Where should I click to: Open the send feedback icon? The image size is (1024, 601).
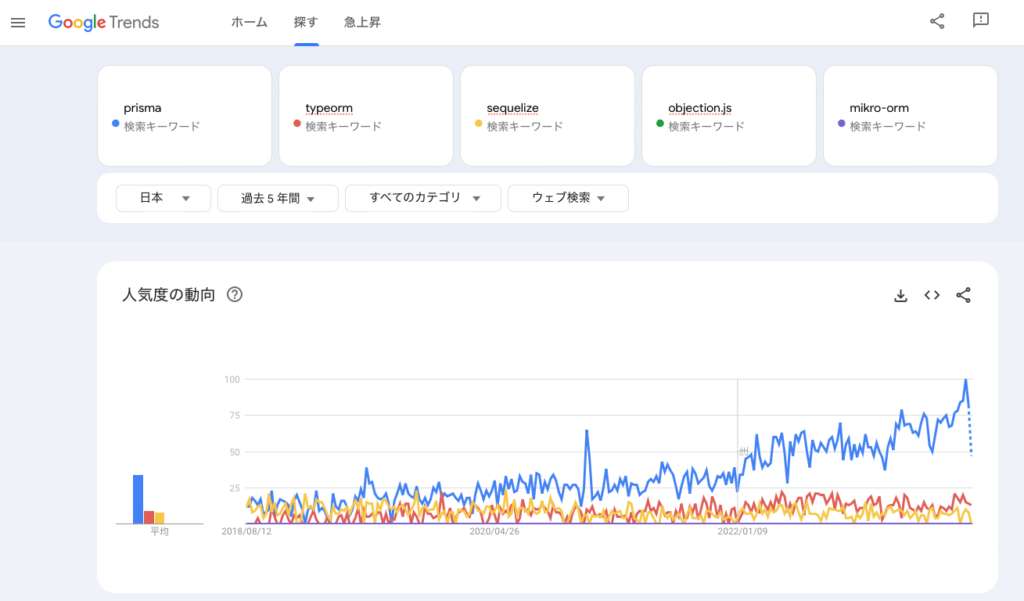click(980, 22)
